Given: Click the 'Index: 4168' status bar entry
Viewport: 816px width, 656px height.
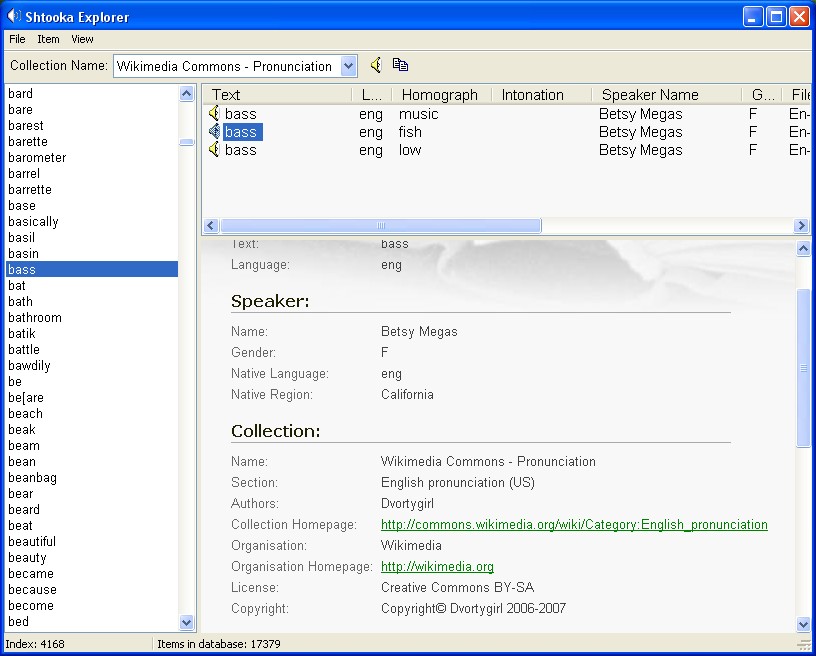Looking at the screenshot, I should (35, 644).
